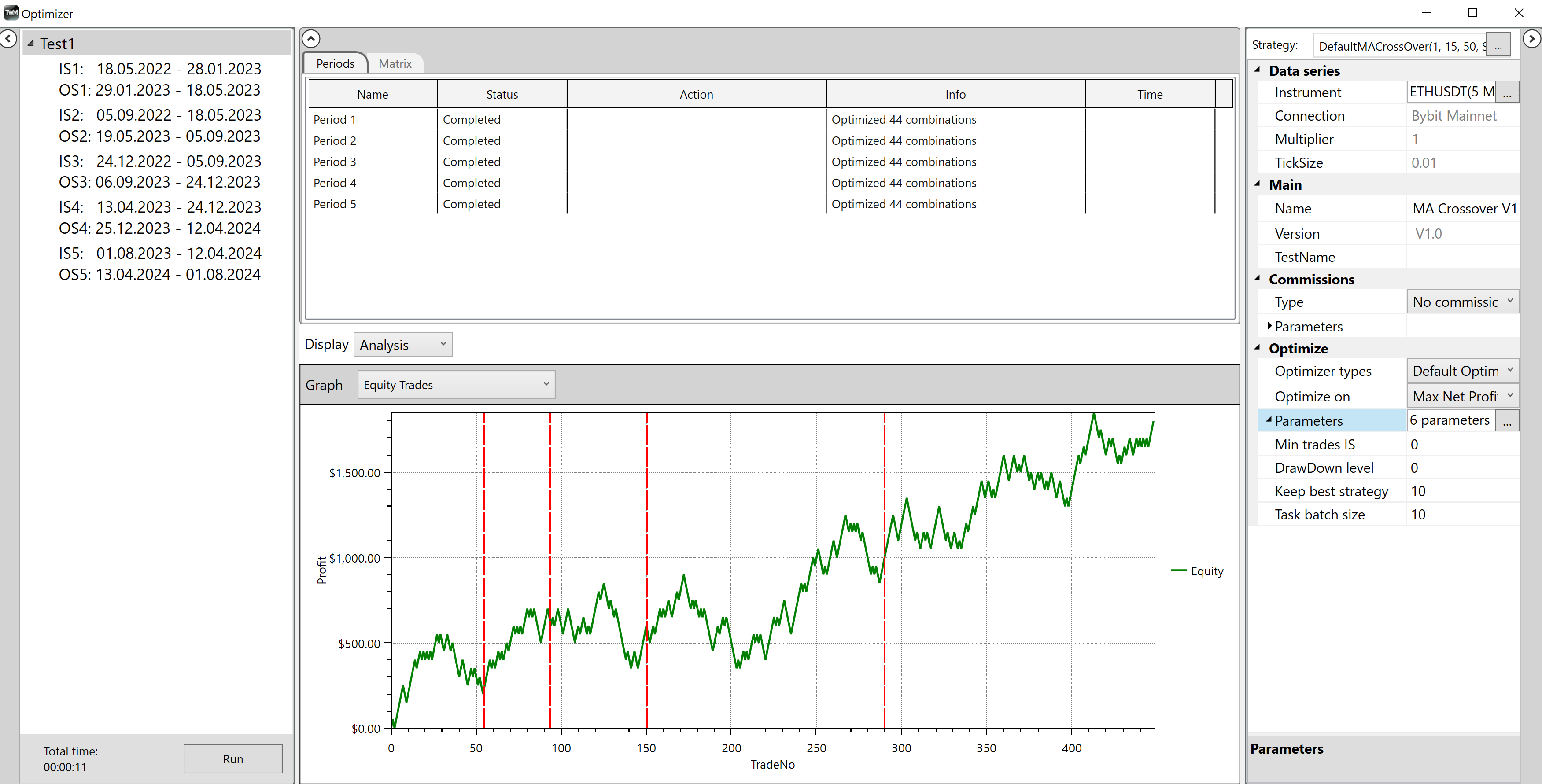This screenshot has height=784, width=1542.
Task: Select IS2: 05.09.2022 - 18.05.2023 entry
Action: (160, 115)
